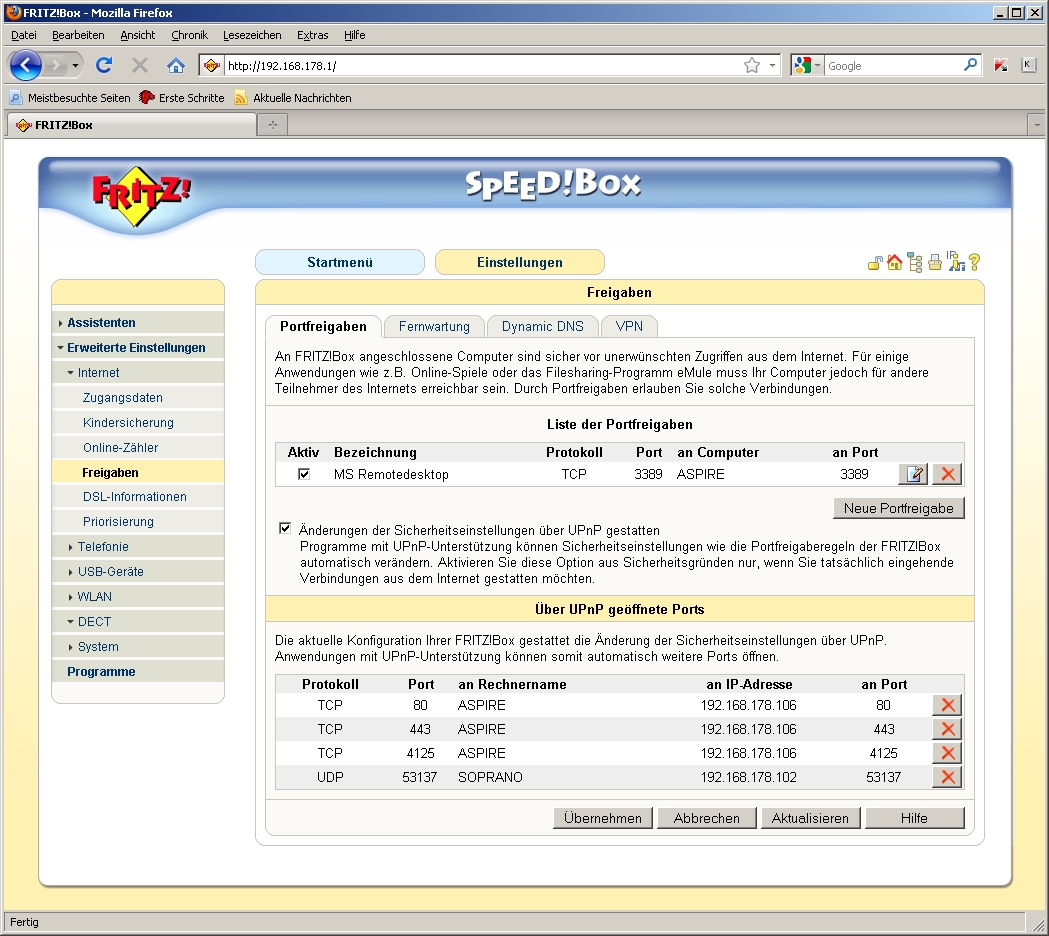Viewport: 1049px width, 936px height.
Task: Click the Einstellungen button
Action: pos(520,262)
